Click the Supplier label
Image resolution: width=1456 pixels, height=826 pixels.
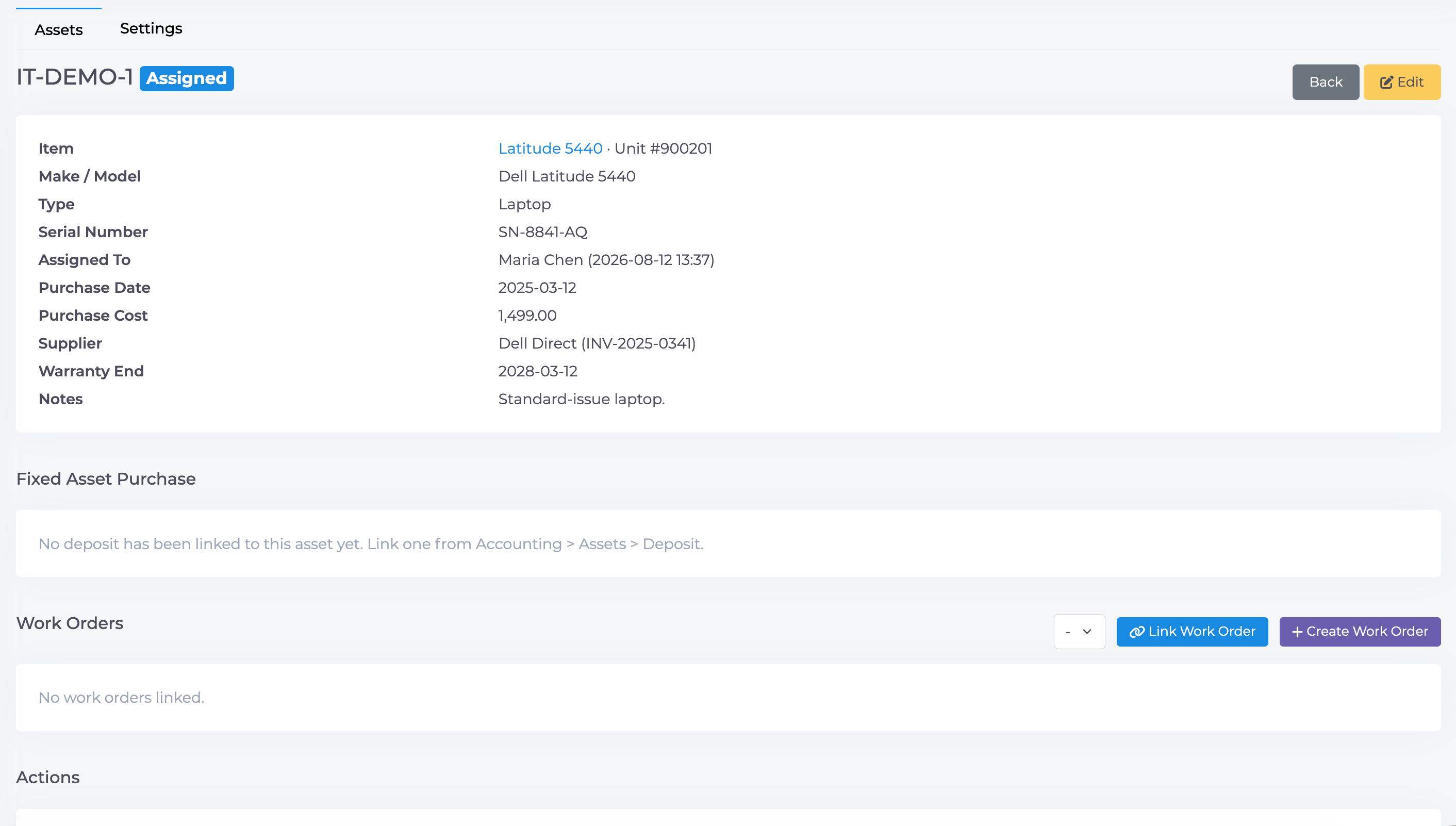[x=70, y=343]
